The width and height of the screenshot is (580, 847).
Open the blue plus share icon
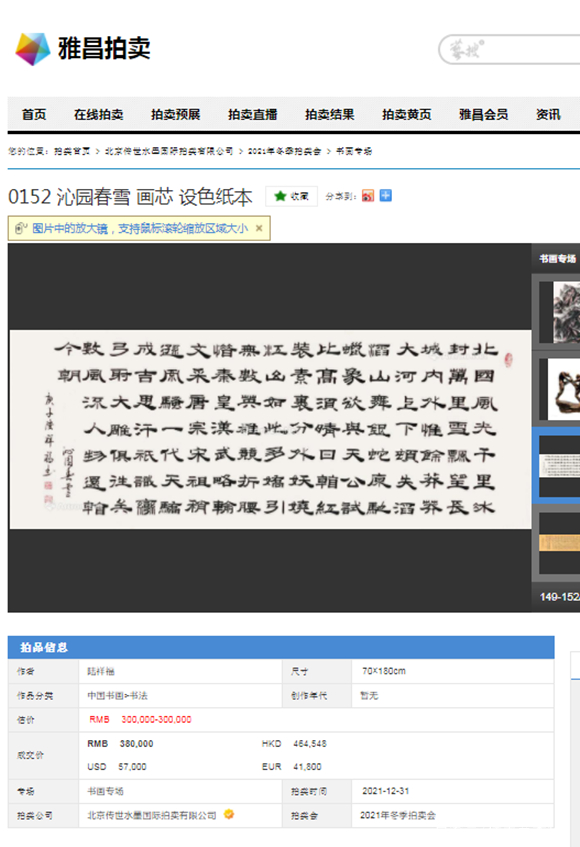pos(386,196)
